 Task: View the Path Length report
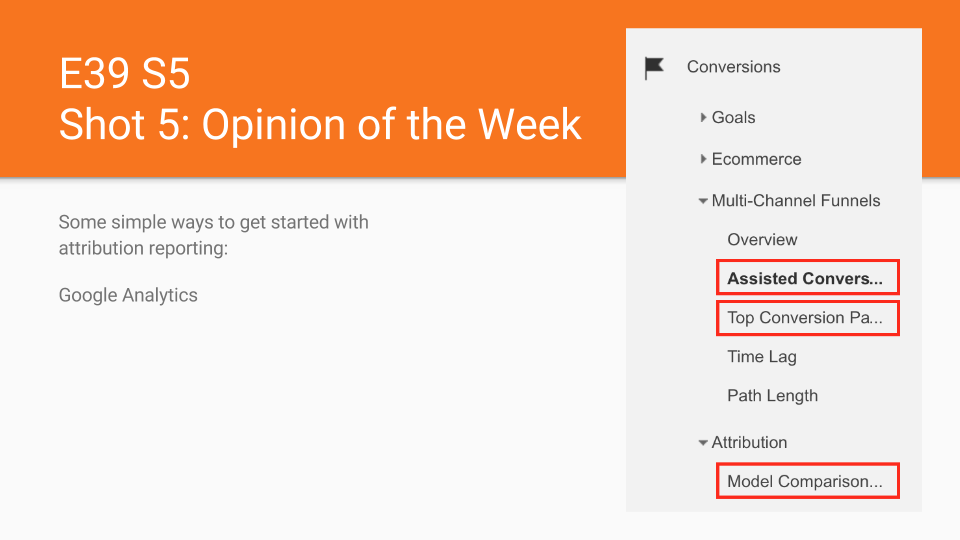click(772, 396)
